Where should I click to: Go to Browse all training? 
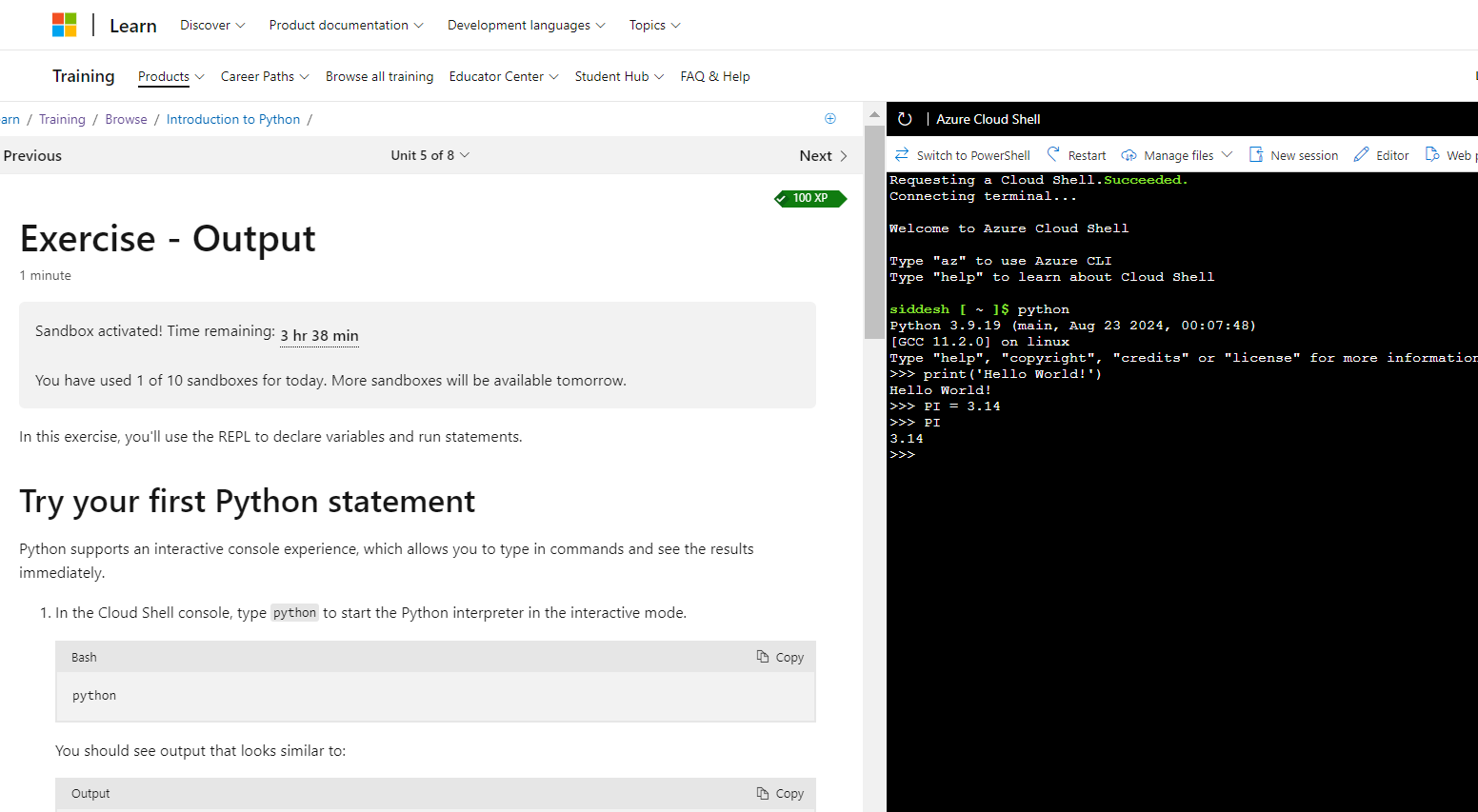coord(379,76)
